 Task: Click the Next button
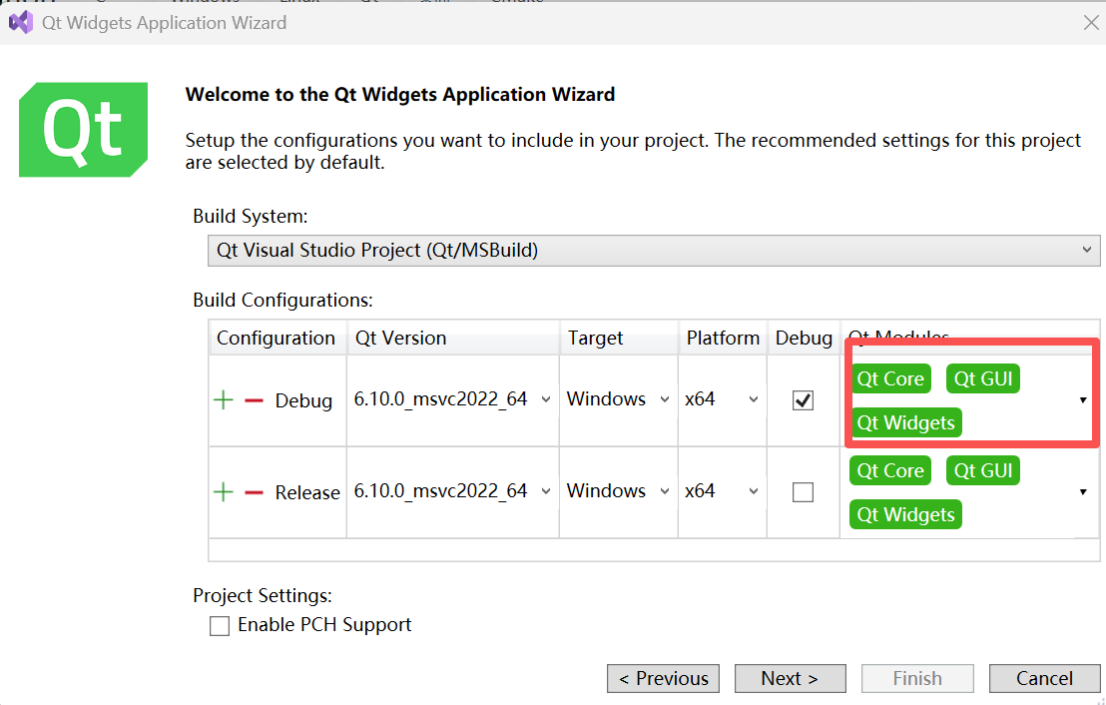(790, 678)
